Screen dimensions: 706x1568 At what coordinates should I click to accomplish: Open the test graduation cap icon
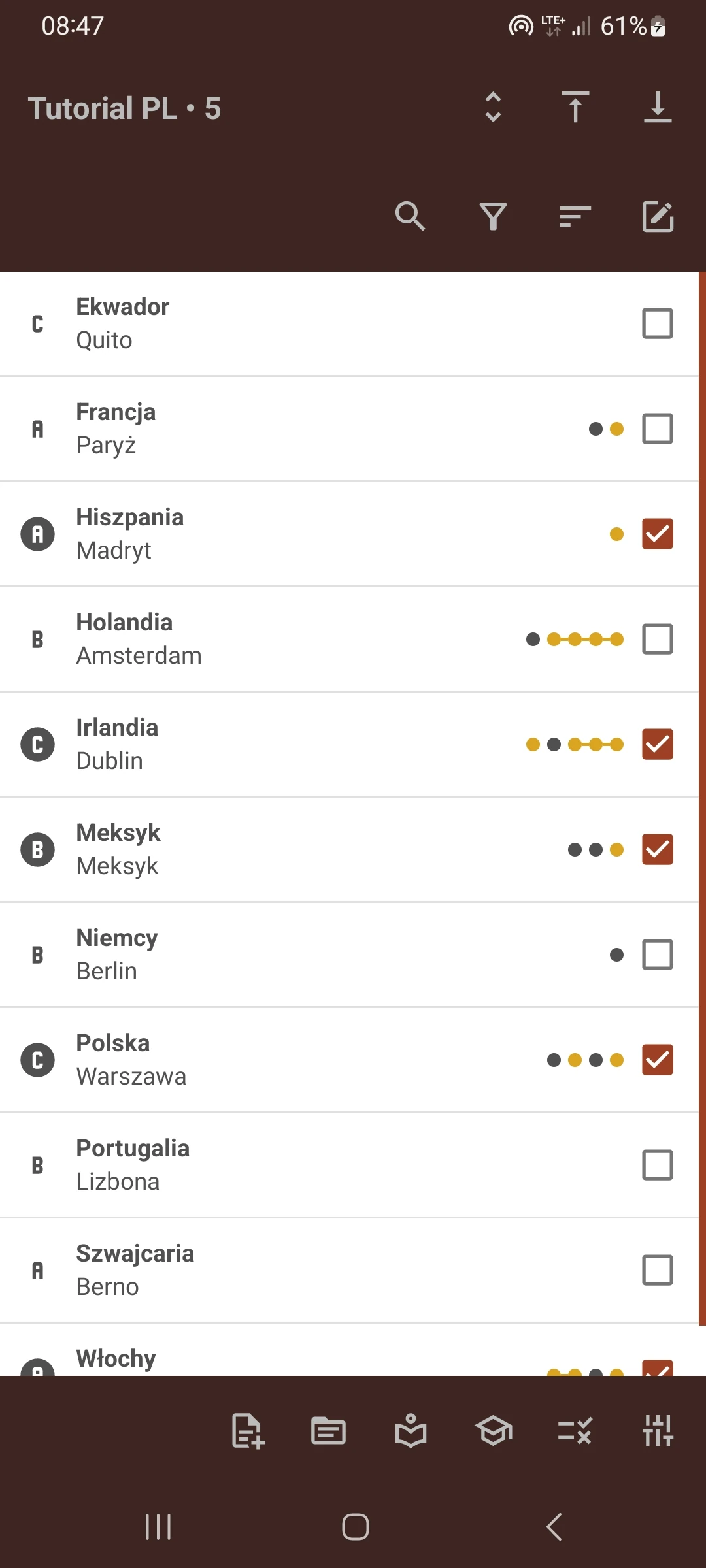coord(494,1431)
